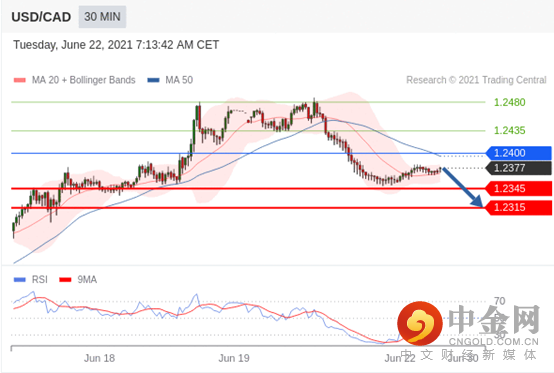
Task: Click the Trading Central research credit text
Action: click(x=476, y=80)
